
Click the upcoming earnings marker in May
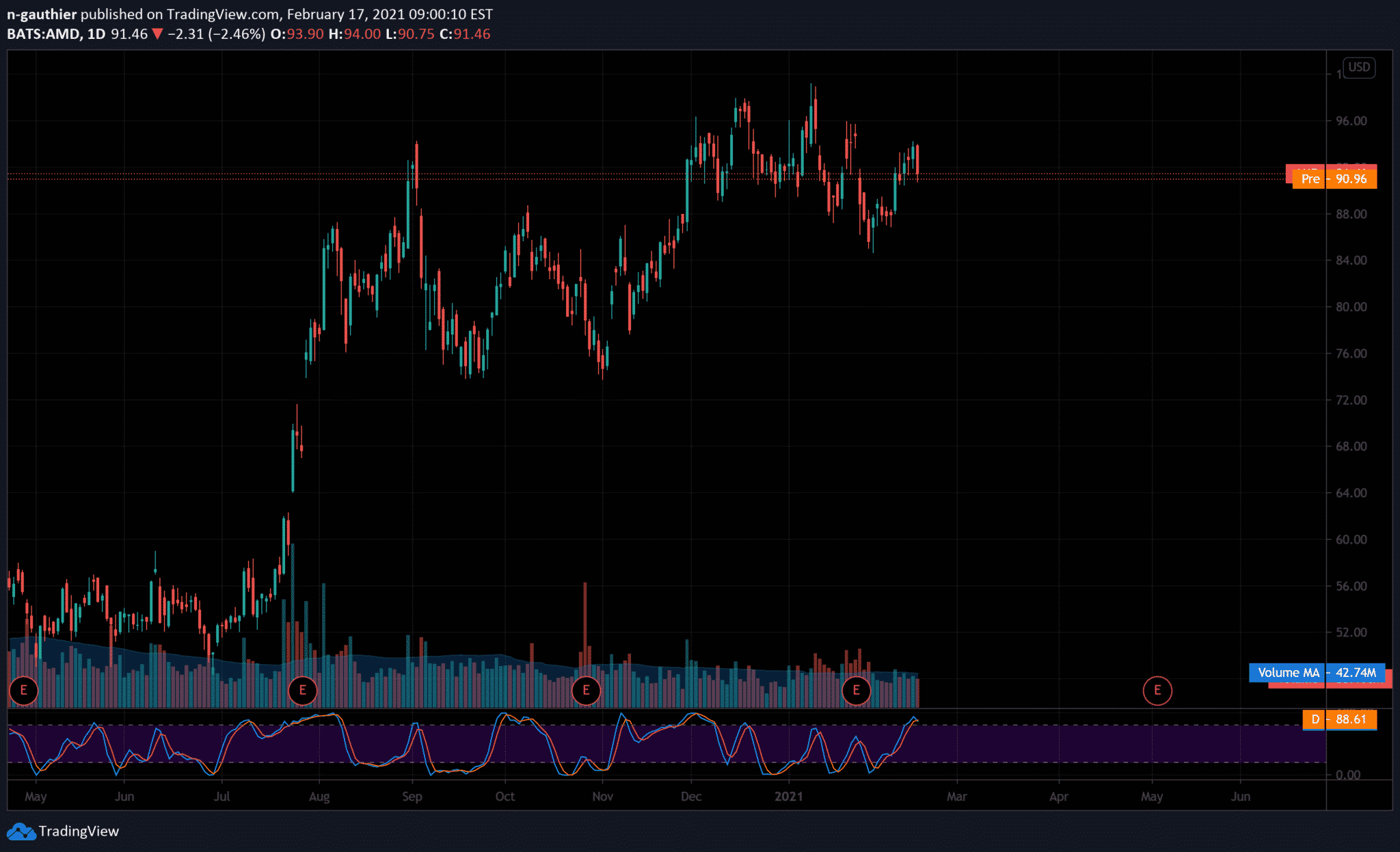pyautogui.click(x=1157, y=691)
